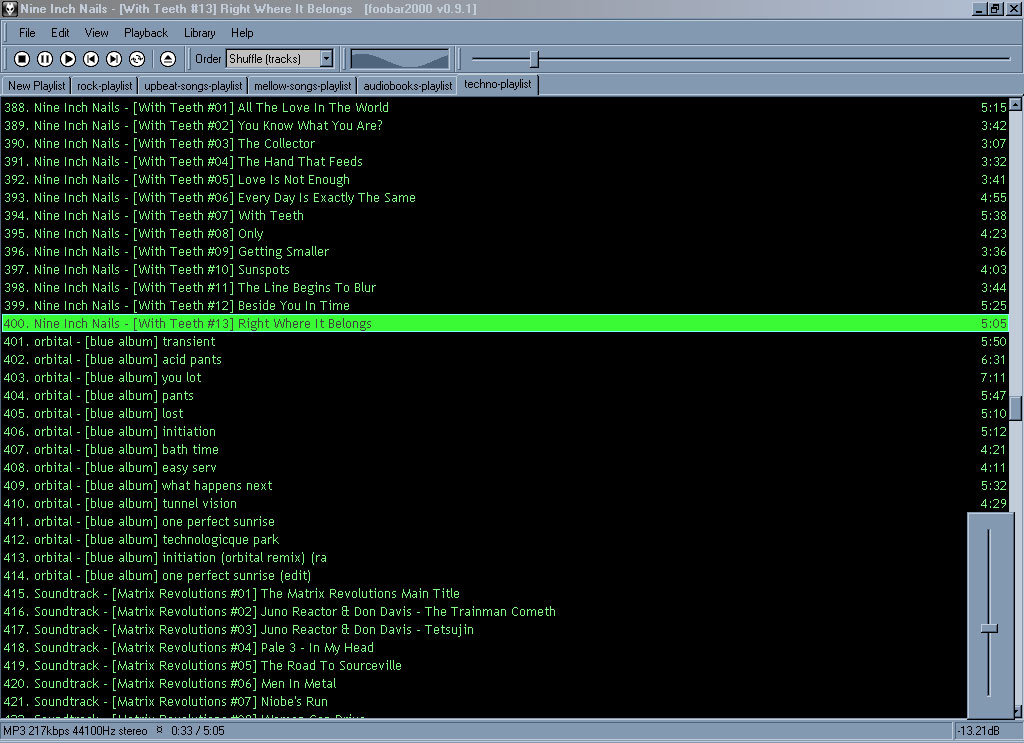Select track 405 orbital lost

point(504,413)
